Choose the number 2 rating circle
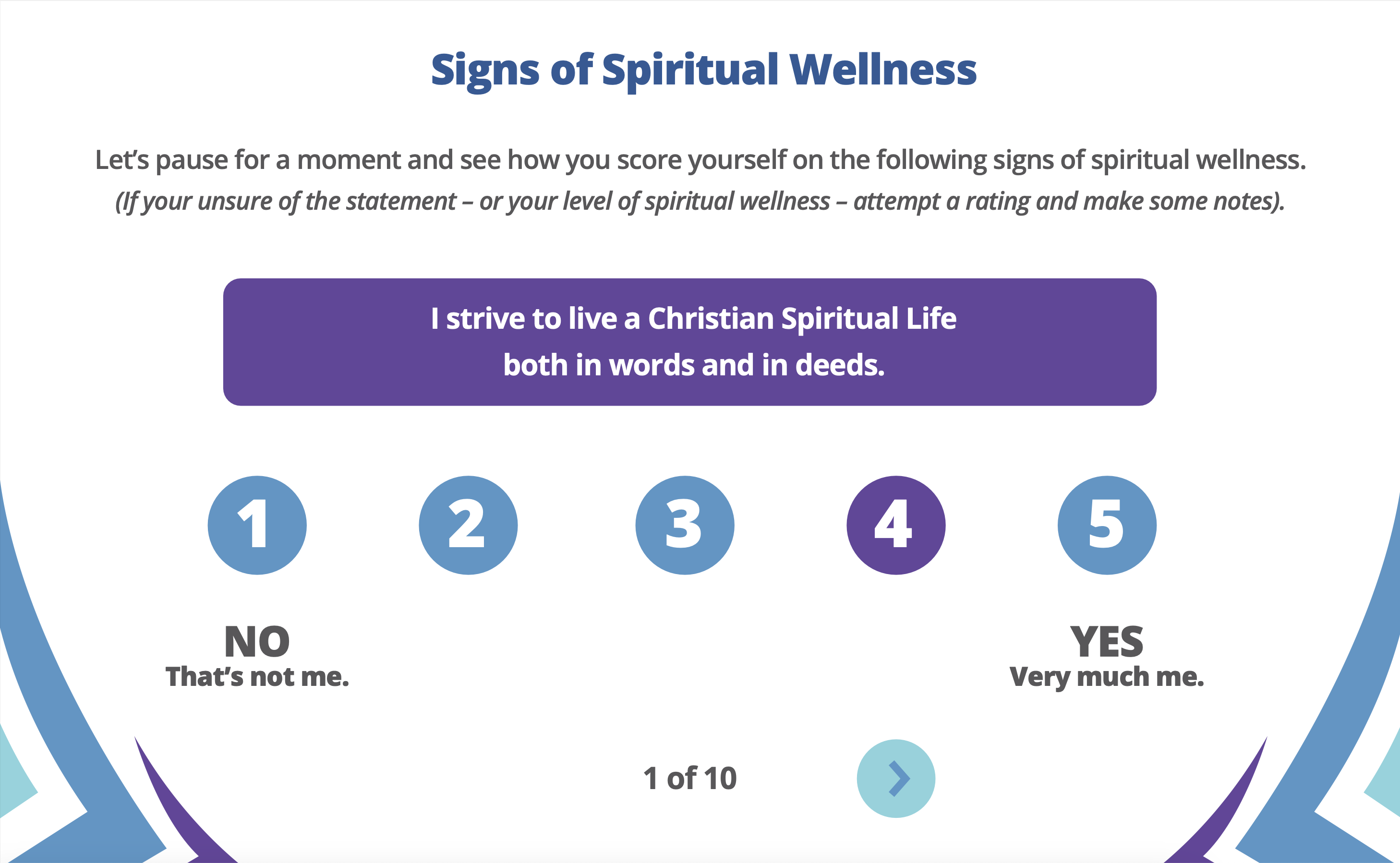The height and width of the screenshot is (863, 1400). pos(468,525)
